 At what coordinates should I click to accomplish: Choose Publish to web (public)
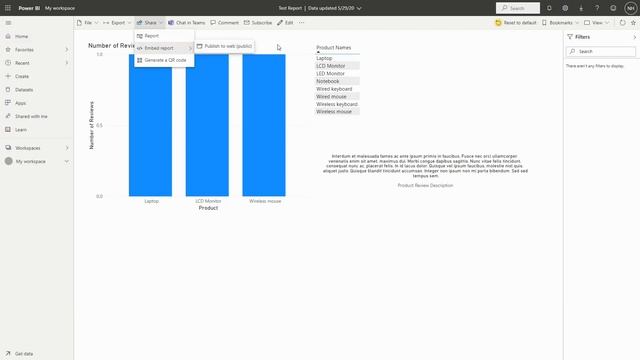(224, 46)
